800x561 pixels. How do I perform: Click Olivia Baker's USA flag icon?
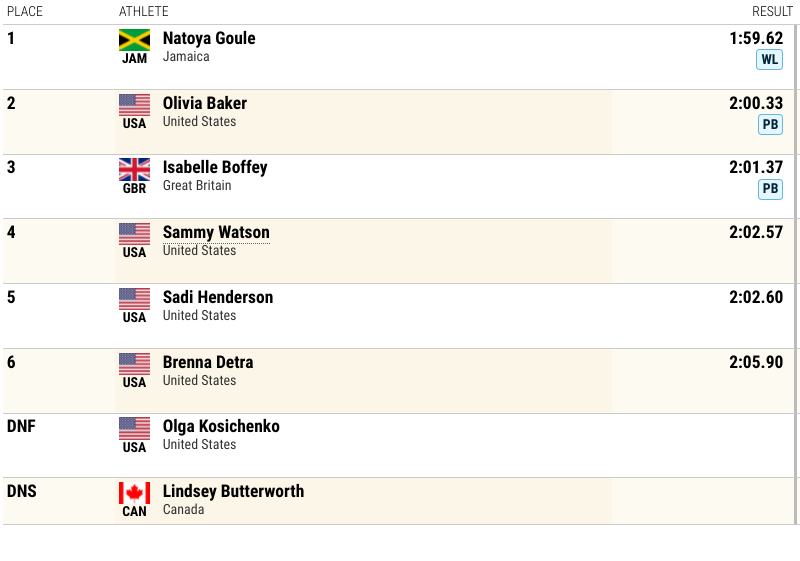pyautogui.click(x=134, y=105)
